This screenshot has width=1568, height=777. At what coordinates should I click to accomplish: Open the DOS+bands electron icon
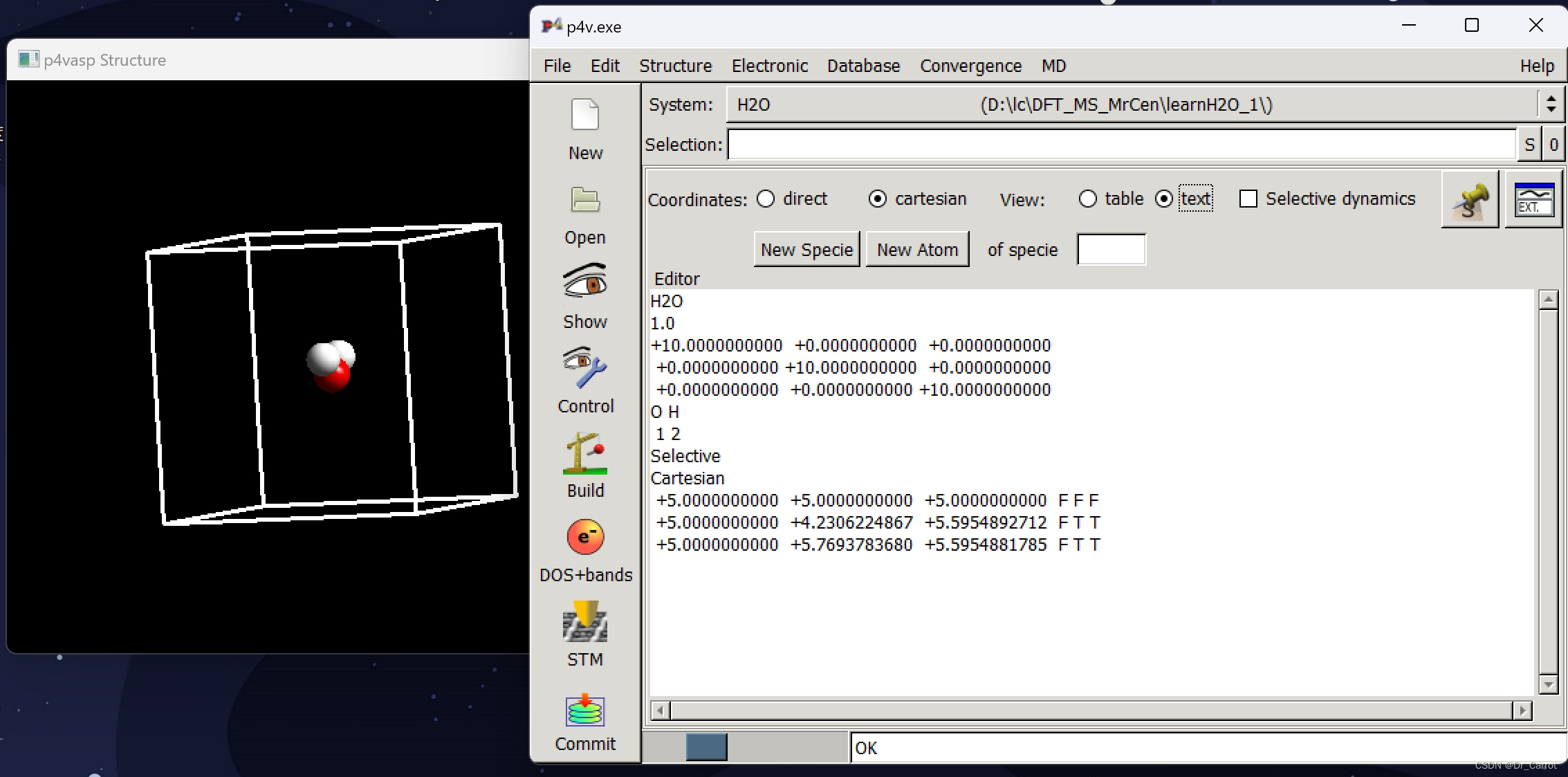(x=585, y=538)
